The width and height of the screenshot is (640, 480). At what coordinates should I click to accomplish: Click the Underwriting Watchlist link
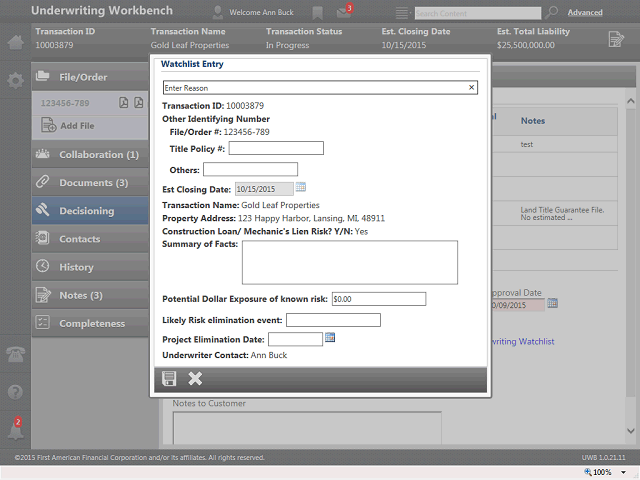[522, 341]
